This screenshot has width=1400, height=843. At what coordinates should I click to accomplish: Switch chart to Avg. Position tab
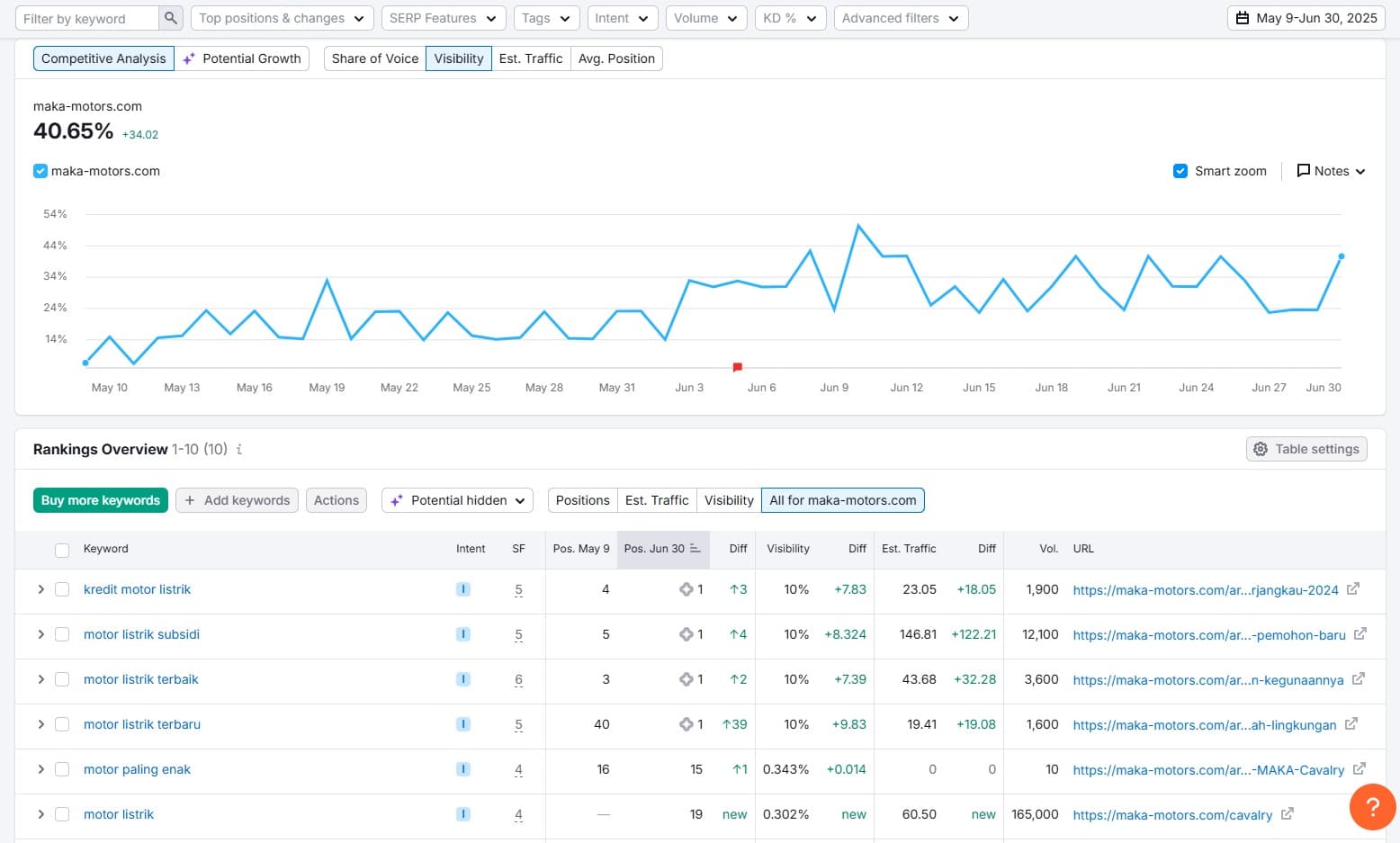[616, 58]
